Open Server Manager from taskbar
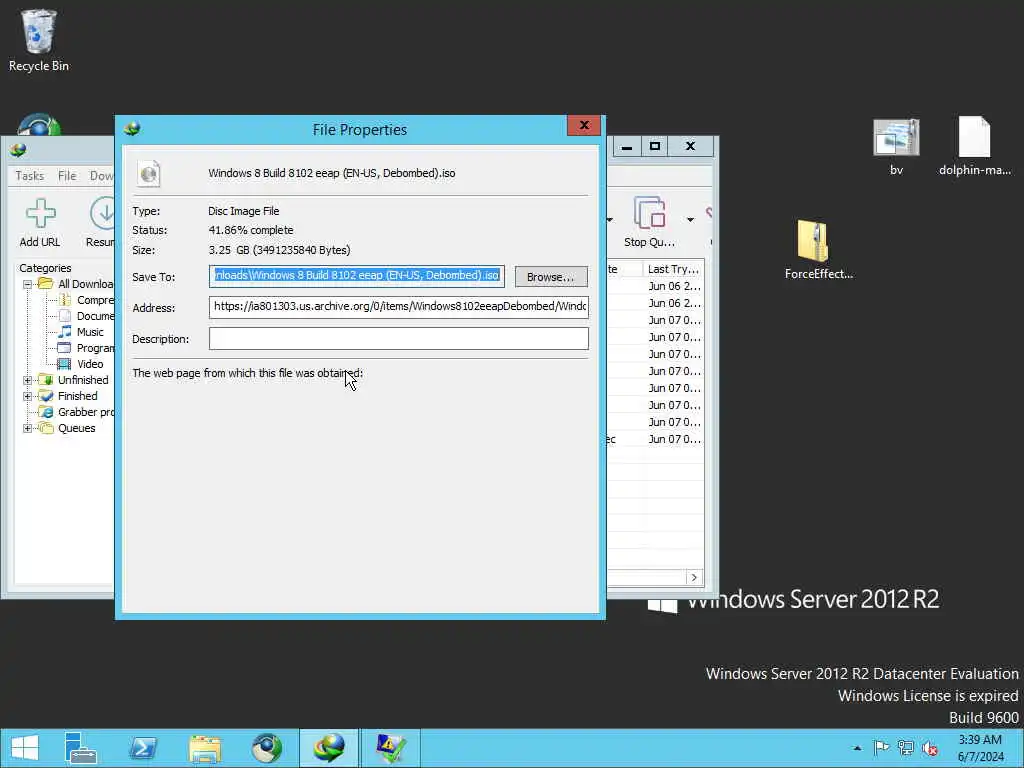 [80, 748]
